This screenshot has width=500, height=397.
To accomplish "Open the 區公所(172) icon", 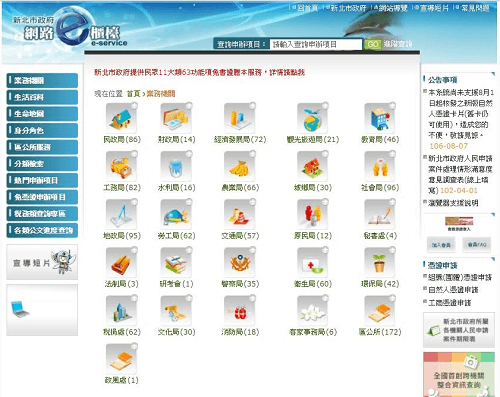I will [380, 311].
